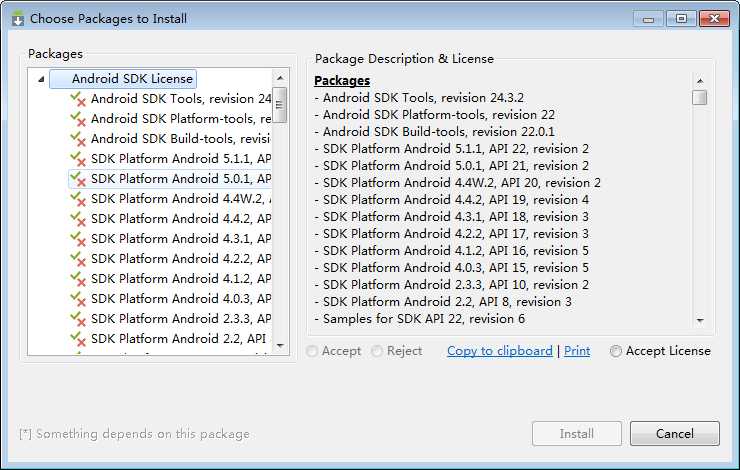Select SDK Platform Android 4.4W.2 tree row
The image size is (740, 470).
(x=181, y=199)
